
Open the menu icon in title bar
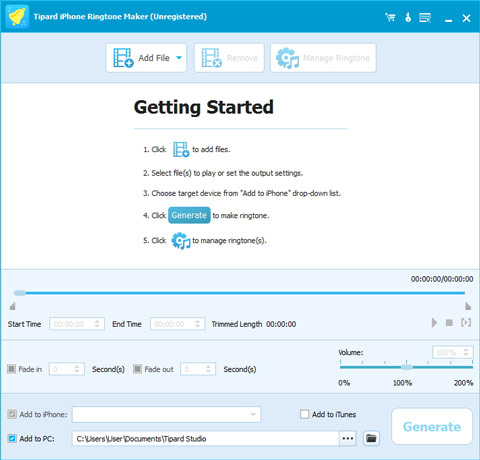pyautogui.click(x=425, y=18)
